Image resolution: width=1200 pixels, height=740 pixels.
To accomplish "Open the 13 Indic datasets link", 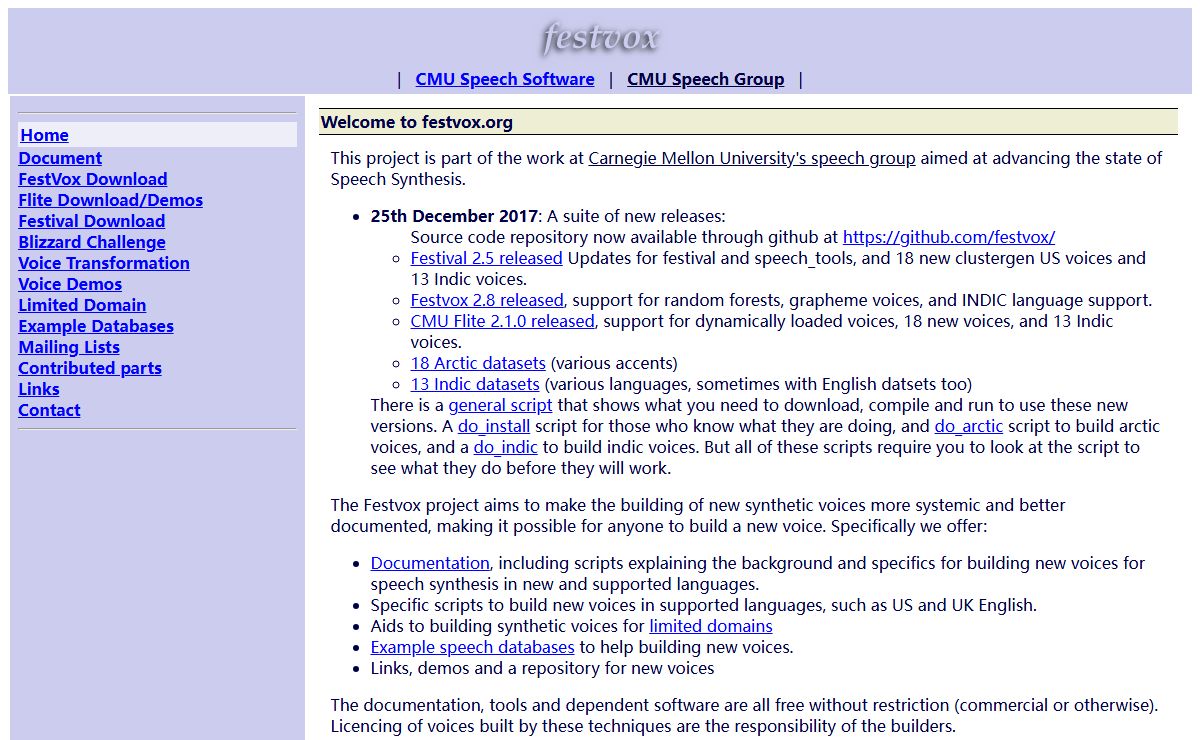I will pyautogui.click(x=475, y=384).
